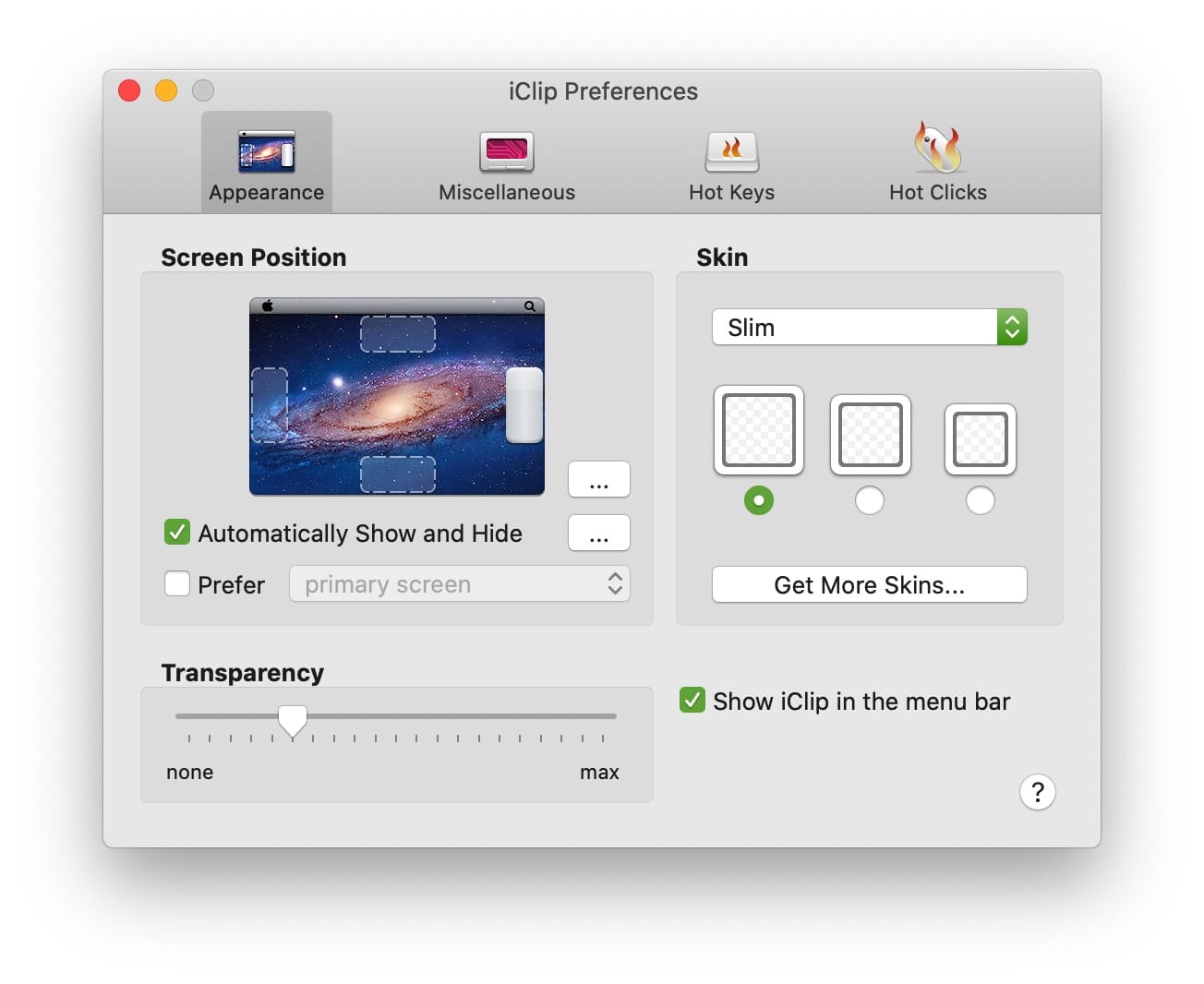Open the primary screen dropdown
The width and height of the screenshot is (1204, 984).
click(x=459, y=584)
